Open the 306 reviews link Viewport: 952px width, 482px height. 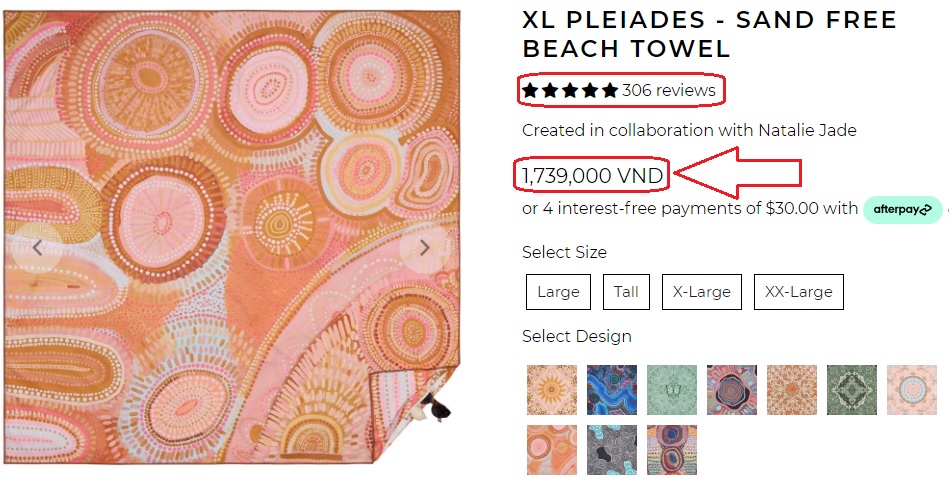(x=669, y=90)
